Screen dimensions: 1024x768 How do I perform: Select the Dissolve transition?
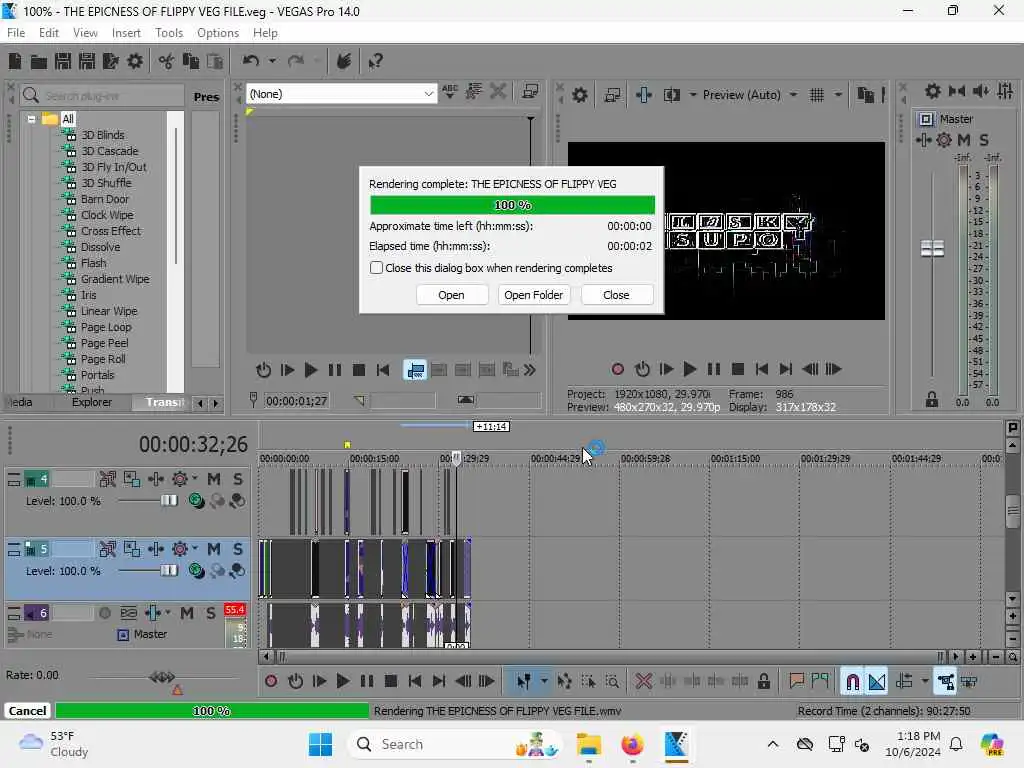pyautogui.click(x=100, y=247)
